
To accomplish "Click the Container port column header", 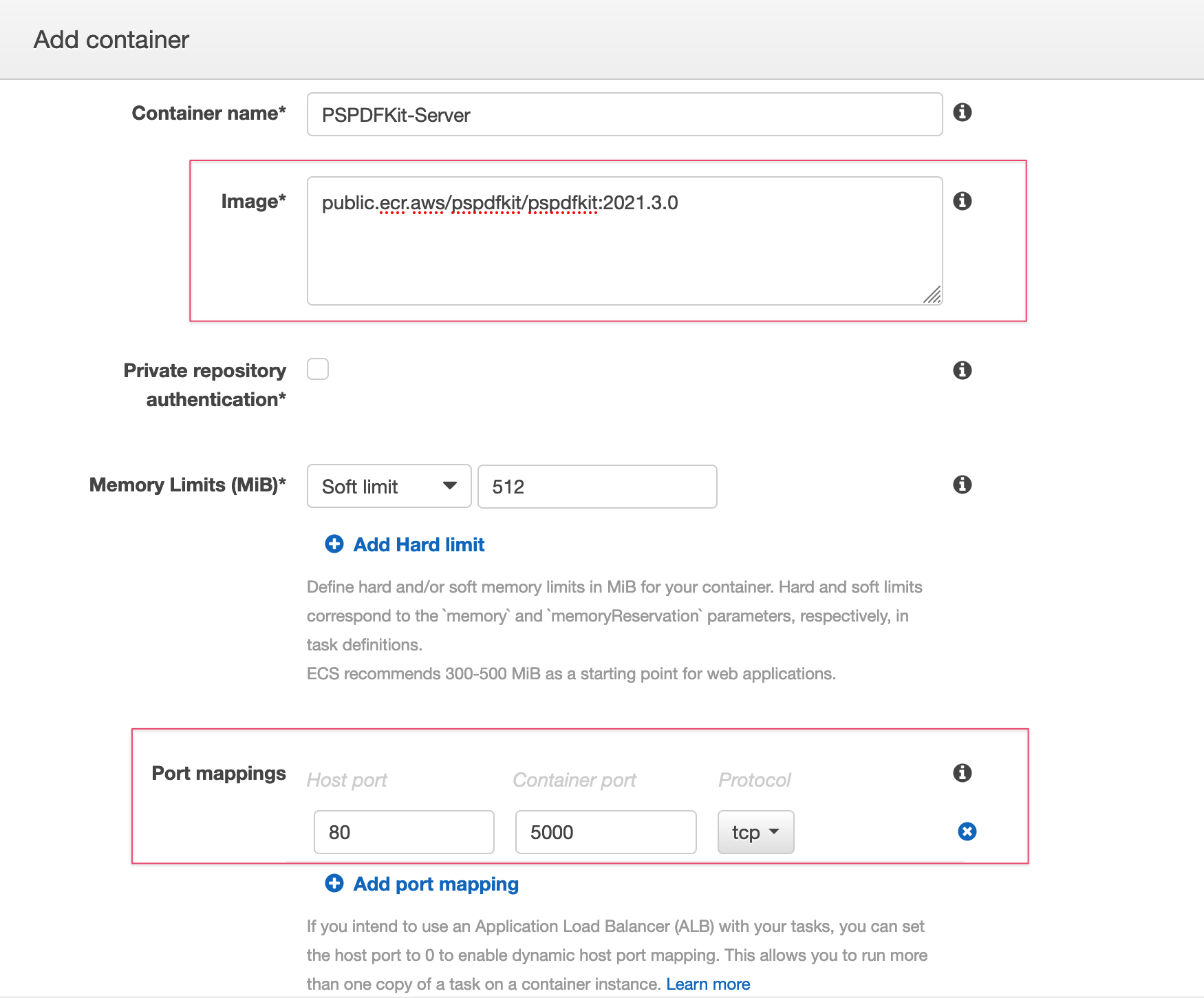I will click(x=574, y=780).
